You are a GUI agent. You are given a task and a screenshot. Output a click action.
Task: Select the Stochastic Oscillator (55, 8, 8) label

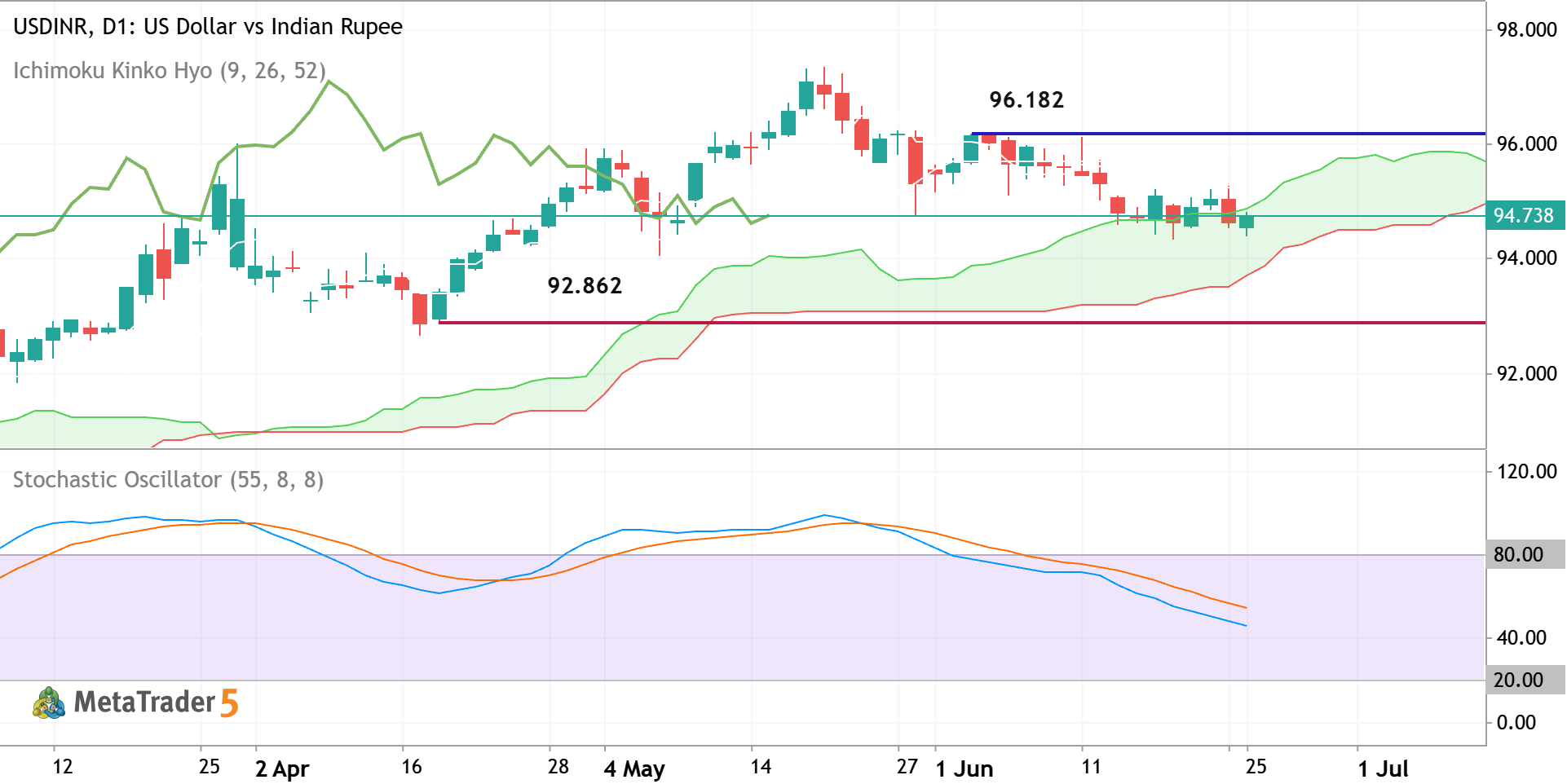click(x=168, y=479)
